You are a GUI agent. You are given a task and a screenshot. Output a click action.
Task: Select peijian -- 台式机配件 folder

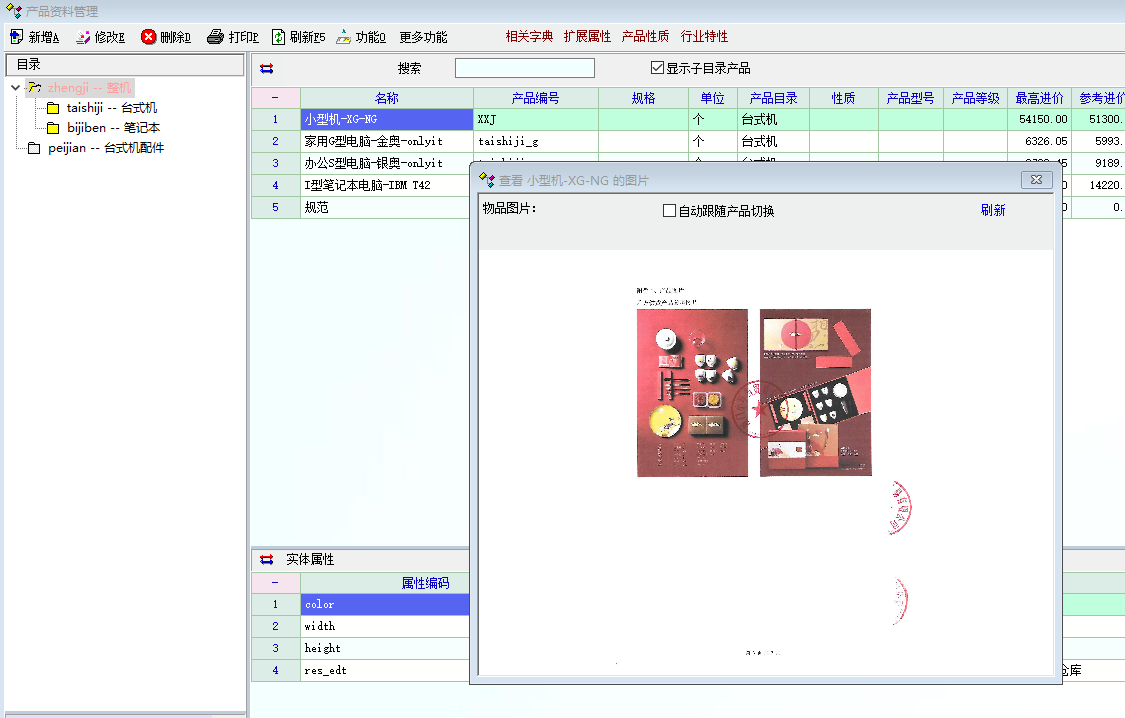click(105, 148)
